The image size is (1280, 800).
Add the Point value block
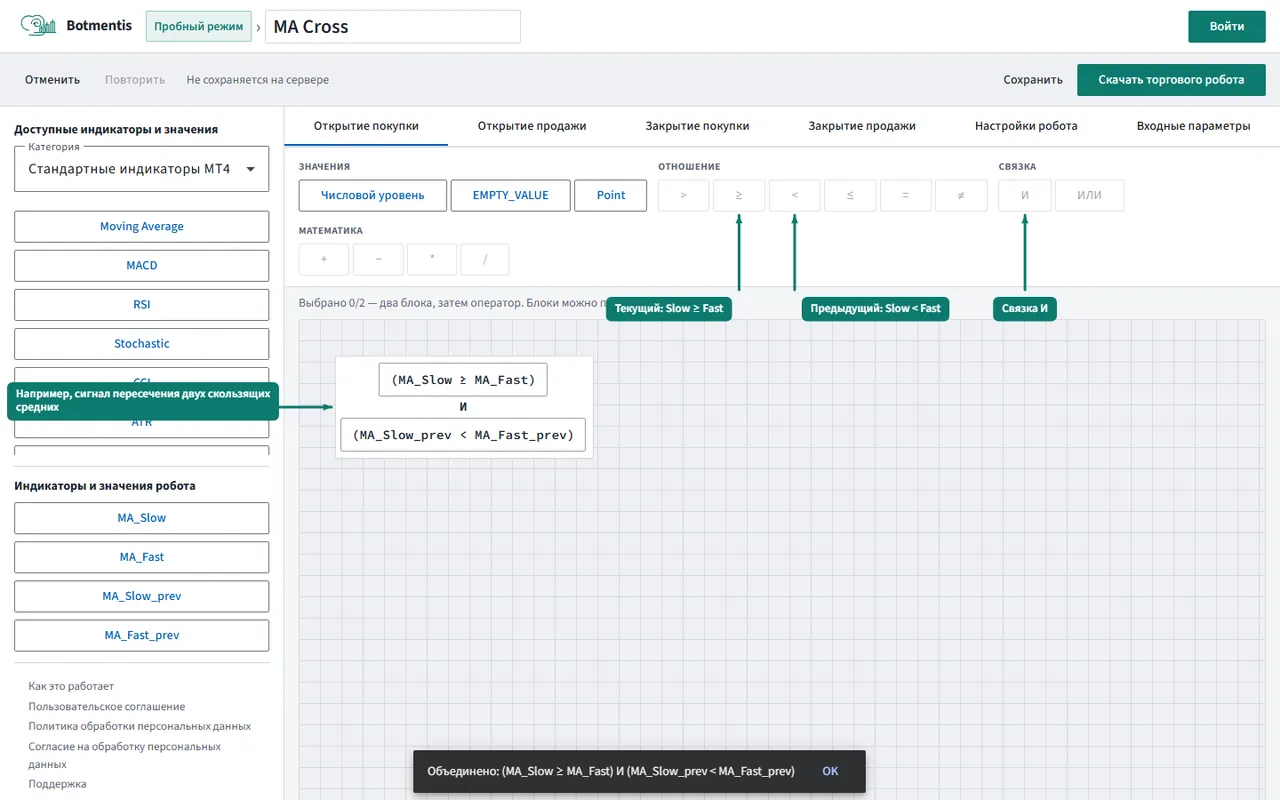611,195
